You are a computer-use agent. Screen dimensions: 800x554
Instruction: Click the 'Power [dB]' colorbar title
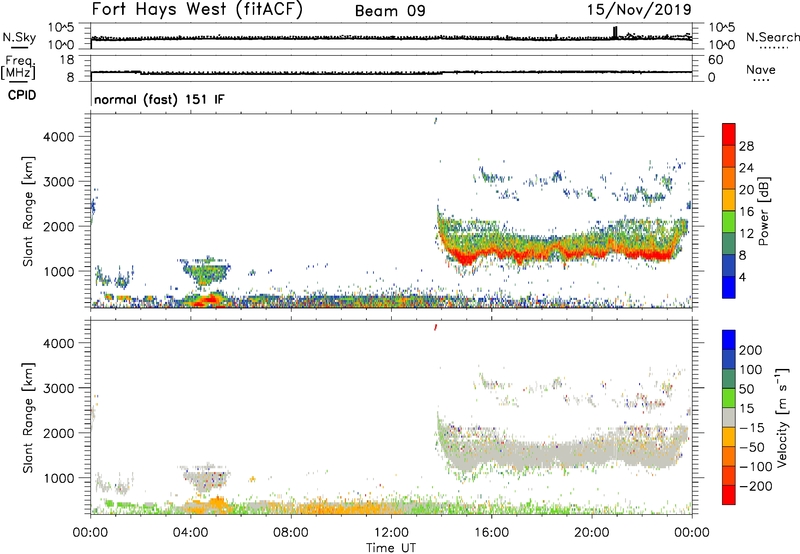[x=764, y=211]
